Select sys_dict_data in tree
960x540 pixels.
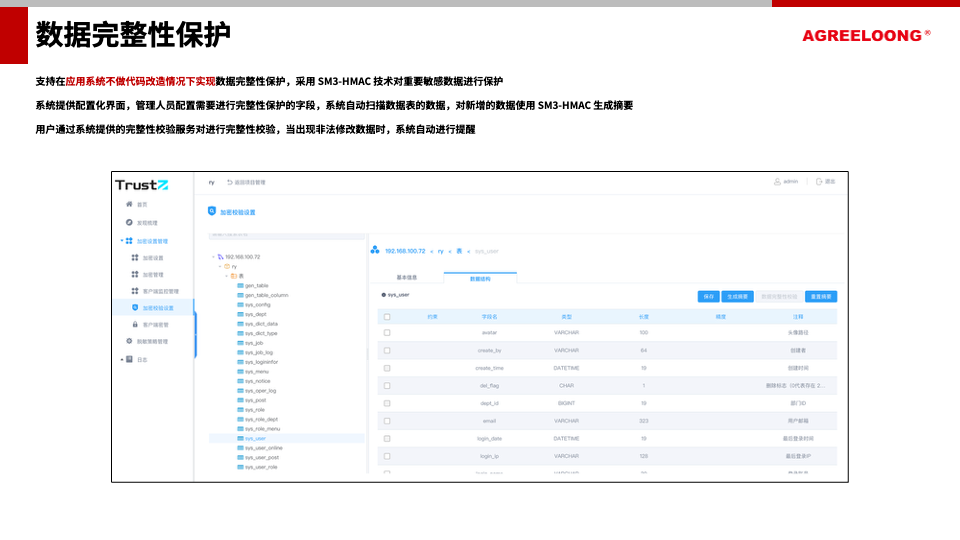[261, 324]
